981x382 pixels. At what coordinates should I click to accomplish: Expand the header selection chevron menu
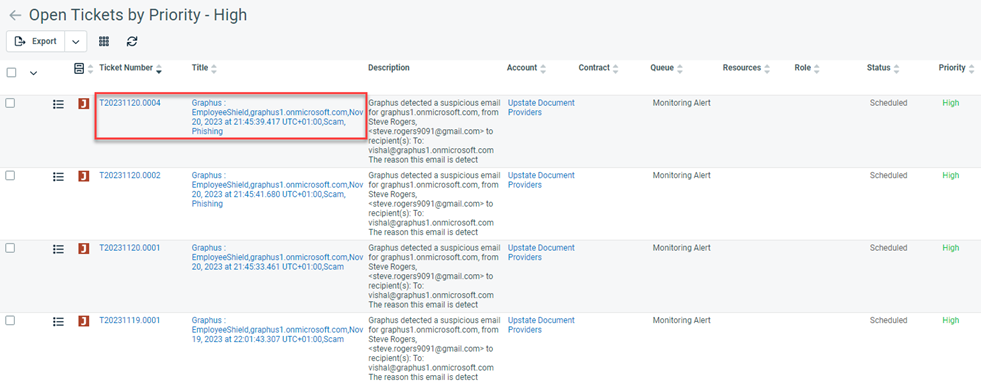(34, 73)
